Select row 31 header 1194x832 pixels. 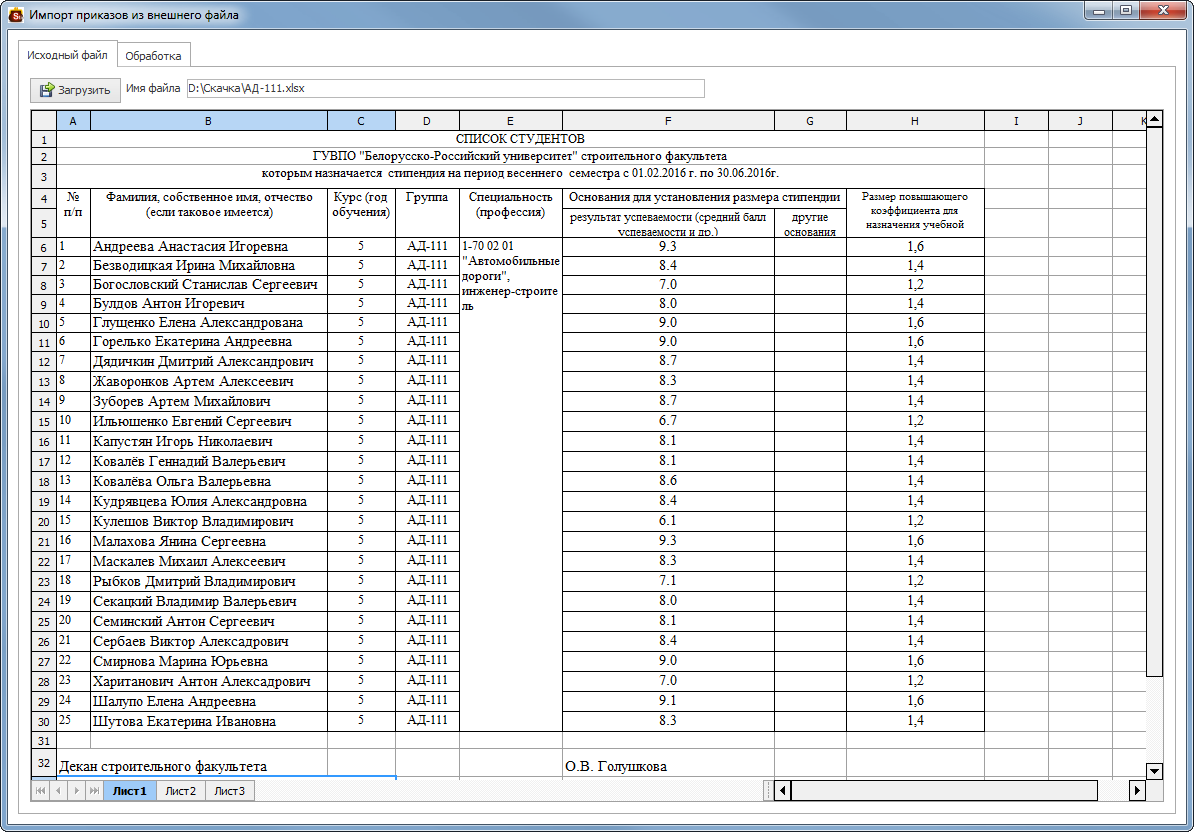[x=44, y=741]
